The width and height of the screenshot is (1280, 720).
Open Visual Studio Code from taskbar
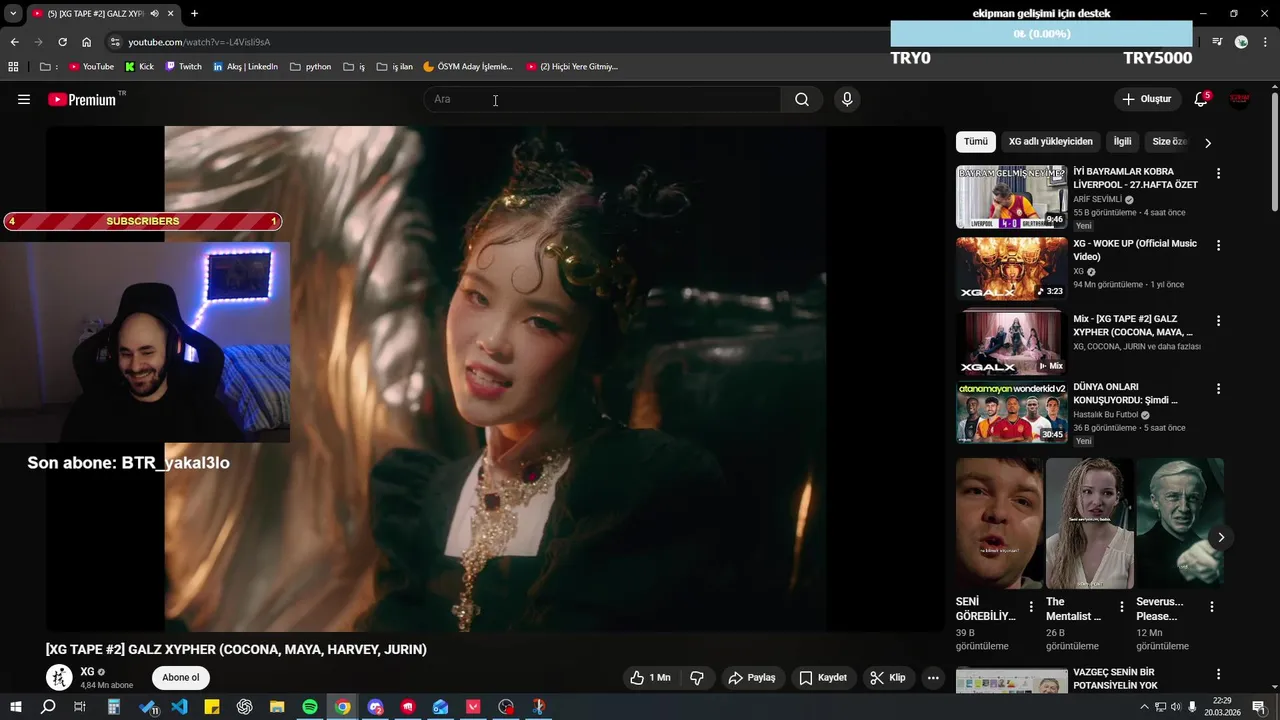(179, 707)
